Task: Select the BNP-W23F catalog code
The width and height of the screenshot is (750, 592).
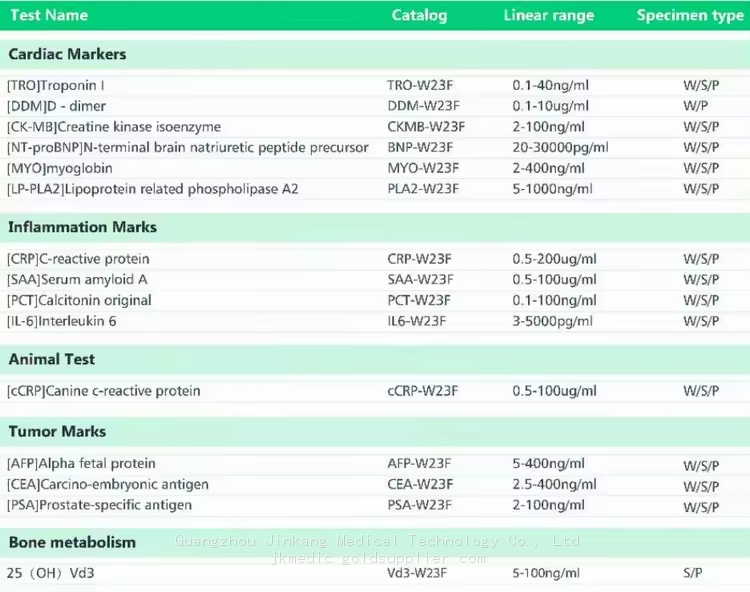Action: point(421,148)
